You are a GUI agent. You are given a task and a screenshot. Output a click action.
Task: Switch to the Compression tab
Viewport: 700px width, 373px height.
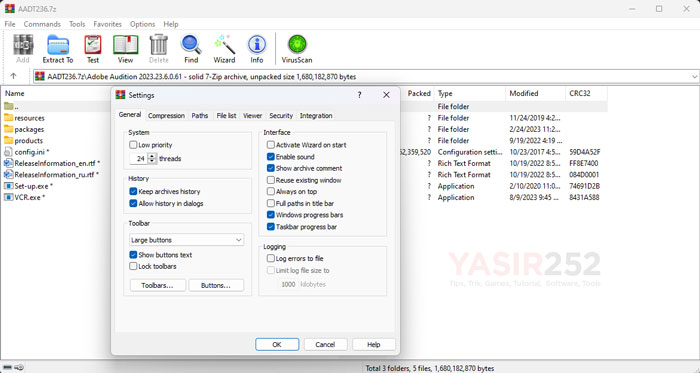pos(167,116)
